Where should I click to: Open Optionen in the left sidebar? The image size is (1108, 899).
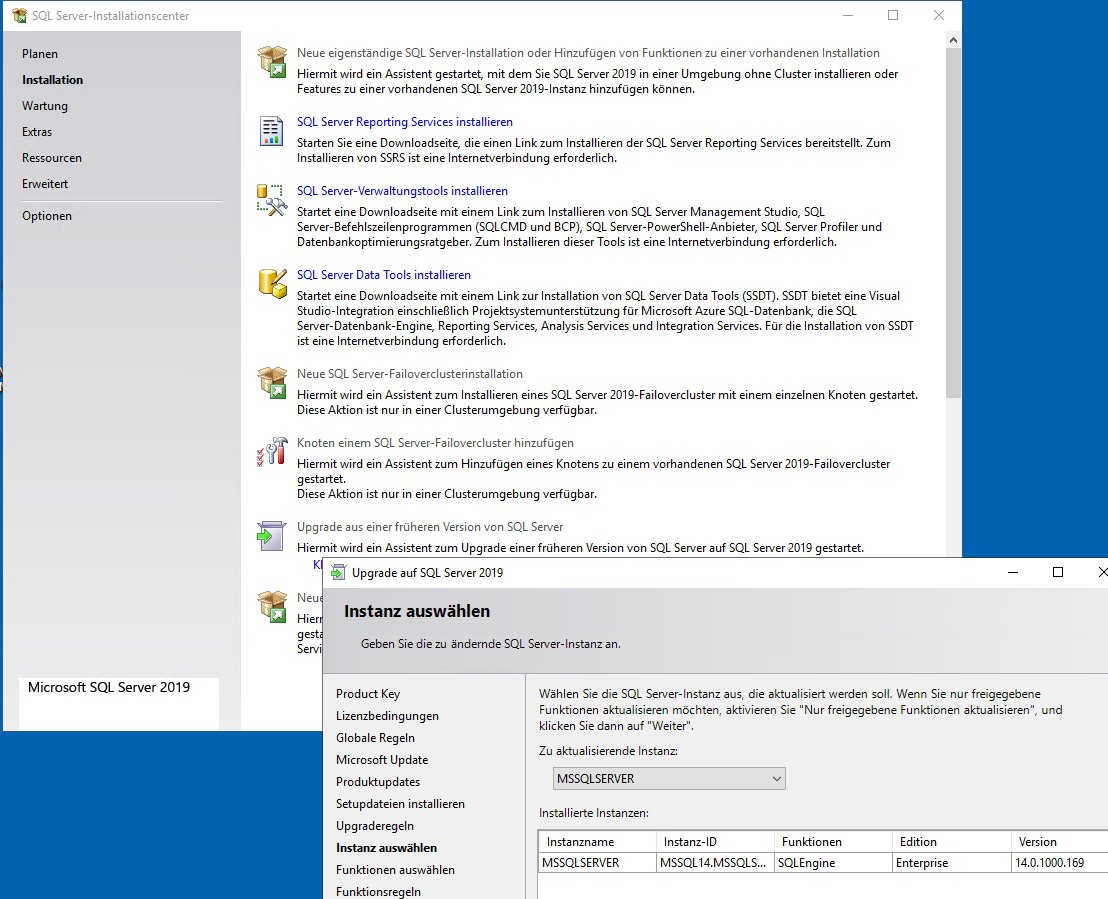tap(47, 216)
